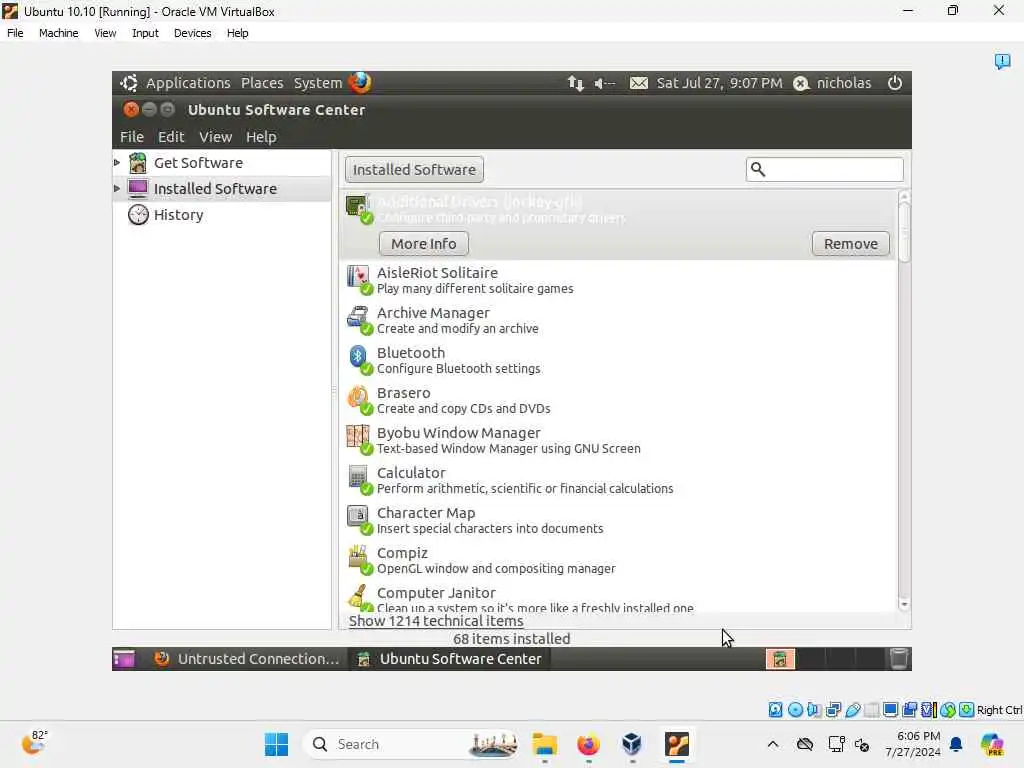Select 'Create and modify an archive' row text
The image size is (1024, 768).
click(458, 328)
